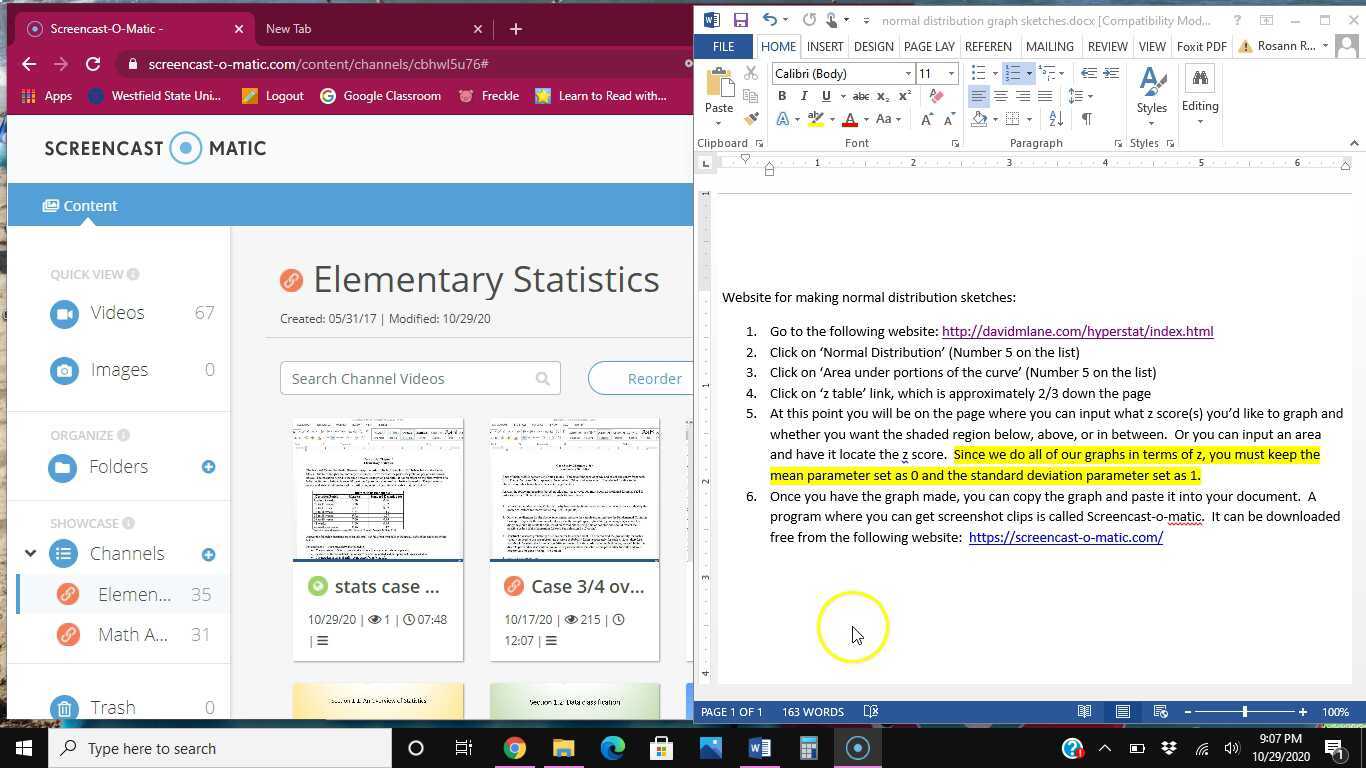This screenshot has width=1366, height=768.
Task: Toggle bold formatting in Word
Action: 782,96
